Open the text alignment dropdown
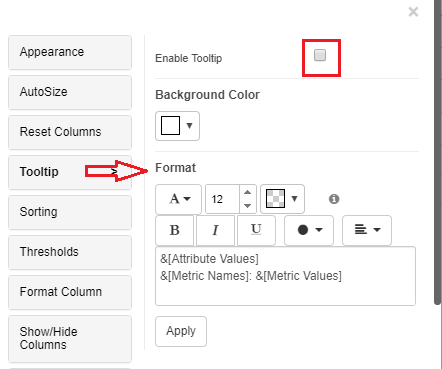The height and width of the screenshot is (369, 442). 367,230
